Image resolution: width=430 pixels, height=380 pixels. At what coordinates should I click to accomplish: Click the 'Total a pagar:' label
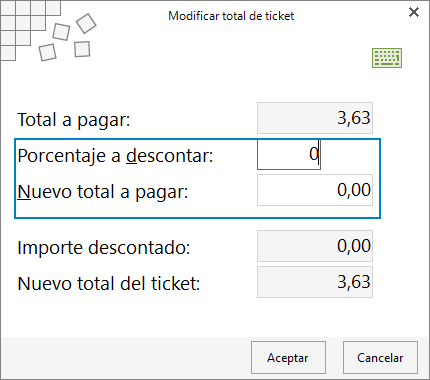point(74,119)
